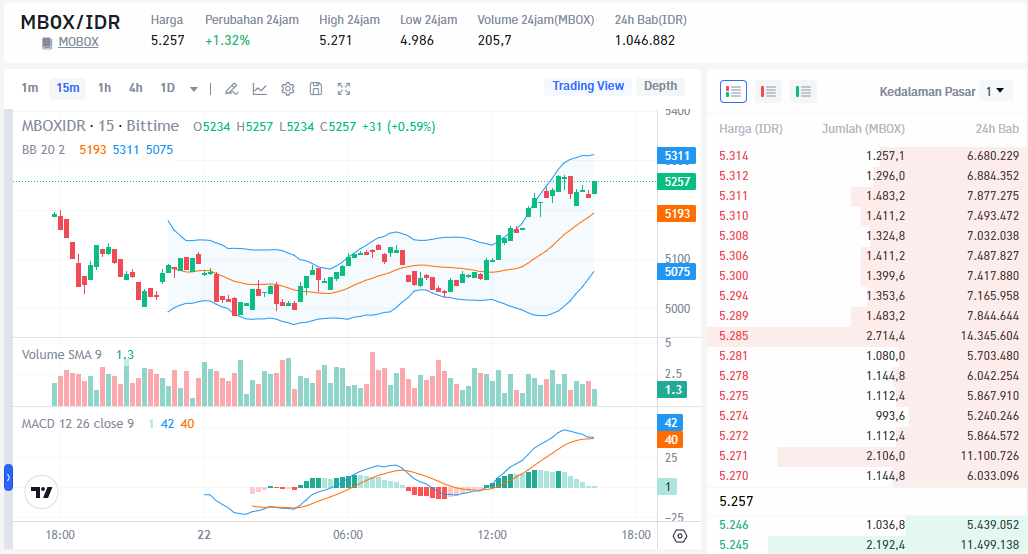Select sell order at price 5.275
The width and height of the screenshot is (1028, 554).
(x=867, y=396)
